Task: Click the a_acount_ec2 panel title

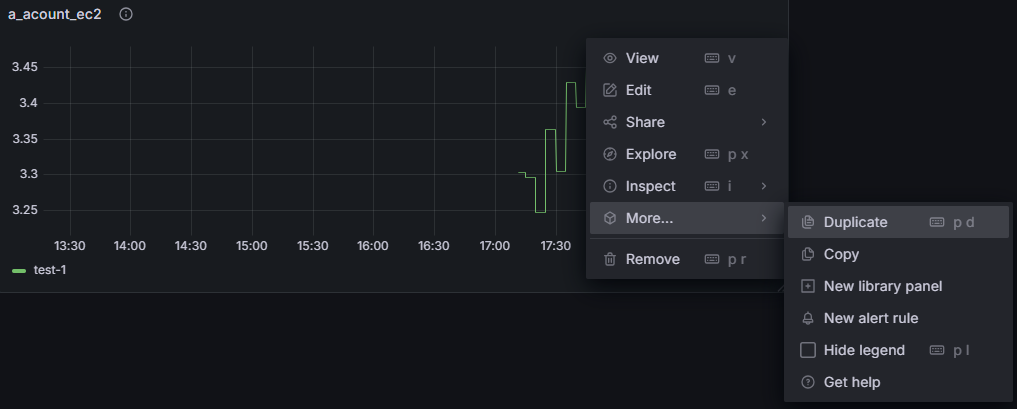Action: pos(54,14)
